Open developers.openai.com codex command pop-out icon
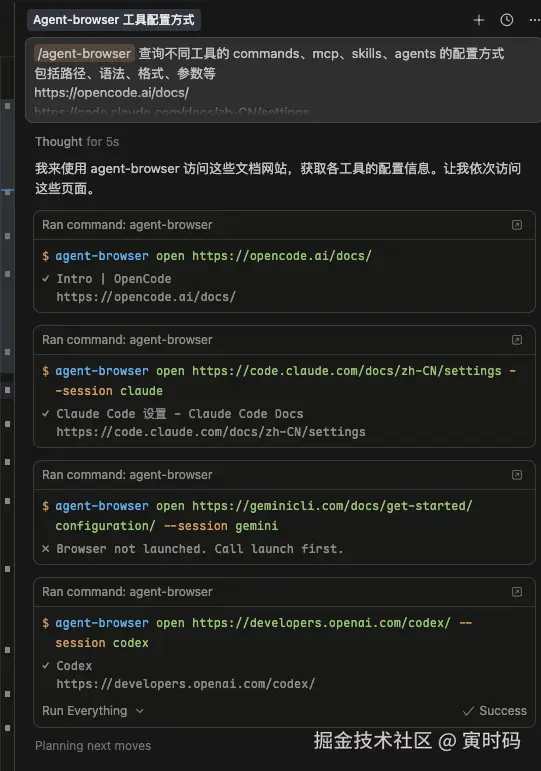This screenshot has height=771, width=541. tap(517, 592)
